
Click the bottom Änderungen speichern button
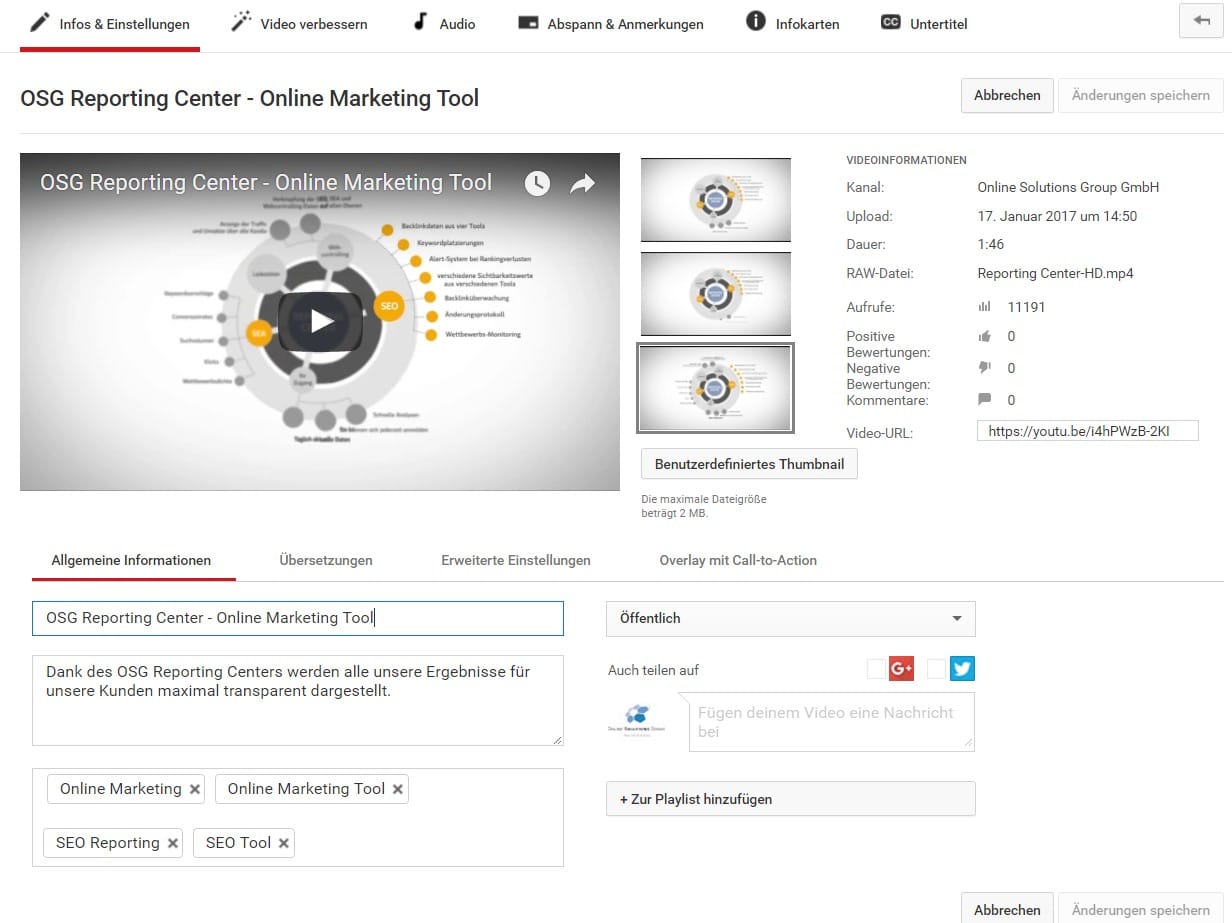click(1141, 908)
